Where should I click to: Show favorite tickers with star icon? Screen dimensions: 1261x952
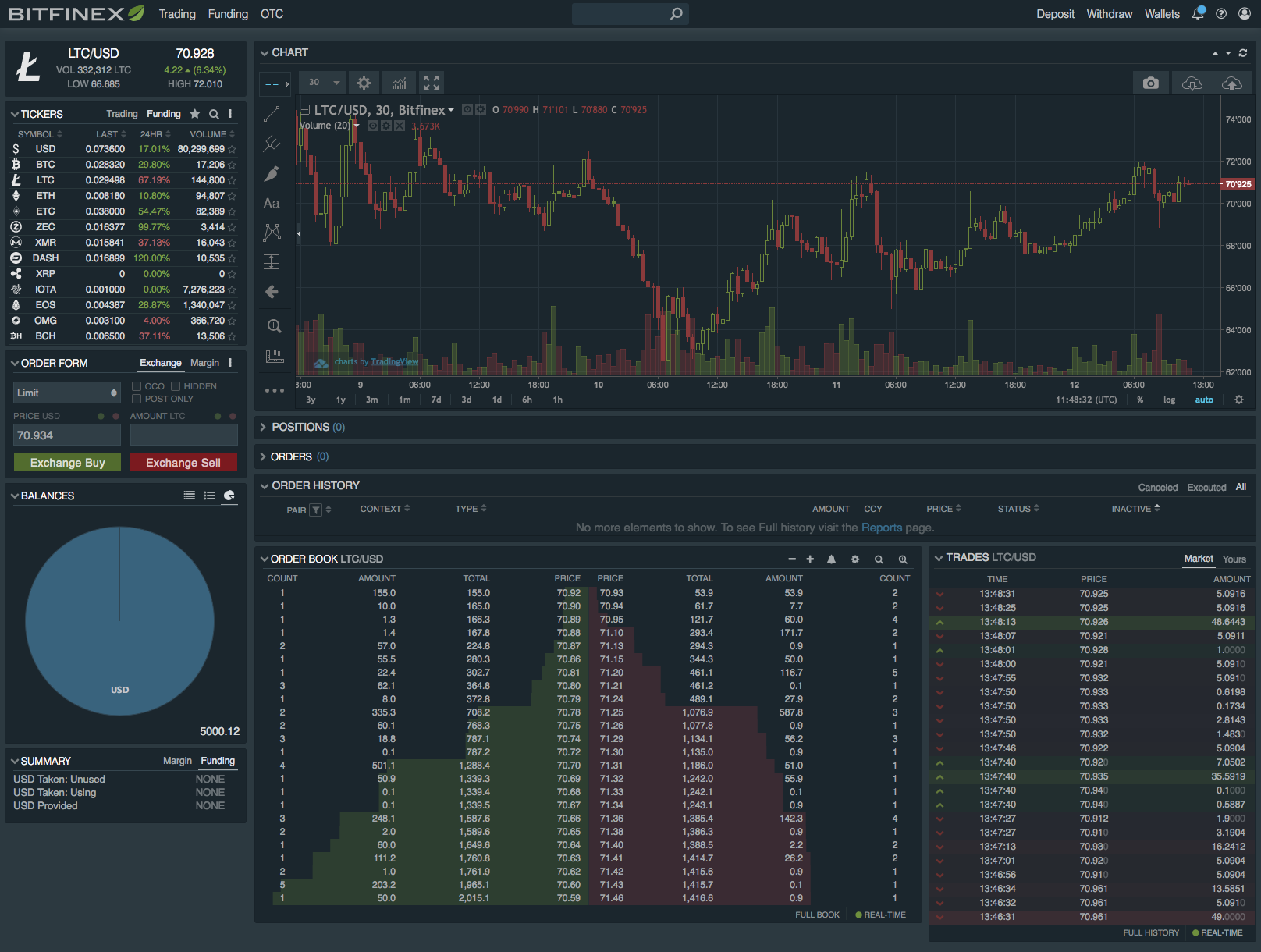pyautogui.click(x=195, y=114)
